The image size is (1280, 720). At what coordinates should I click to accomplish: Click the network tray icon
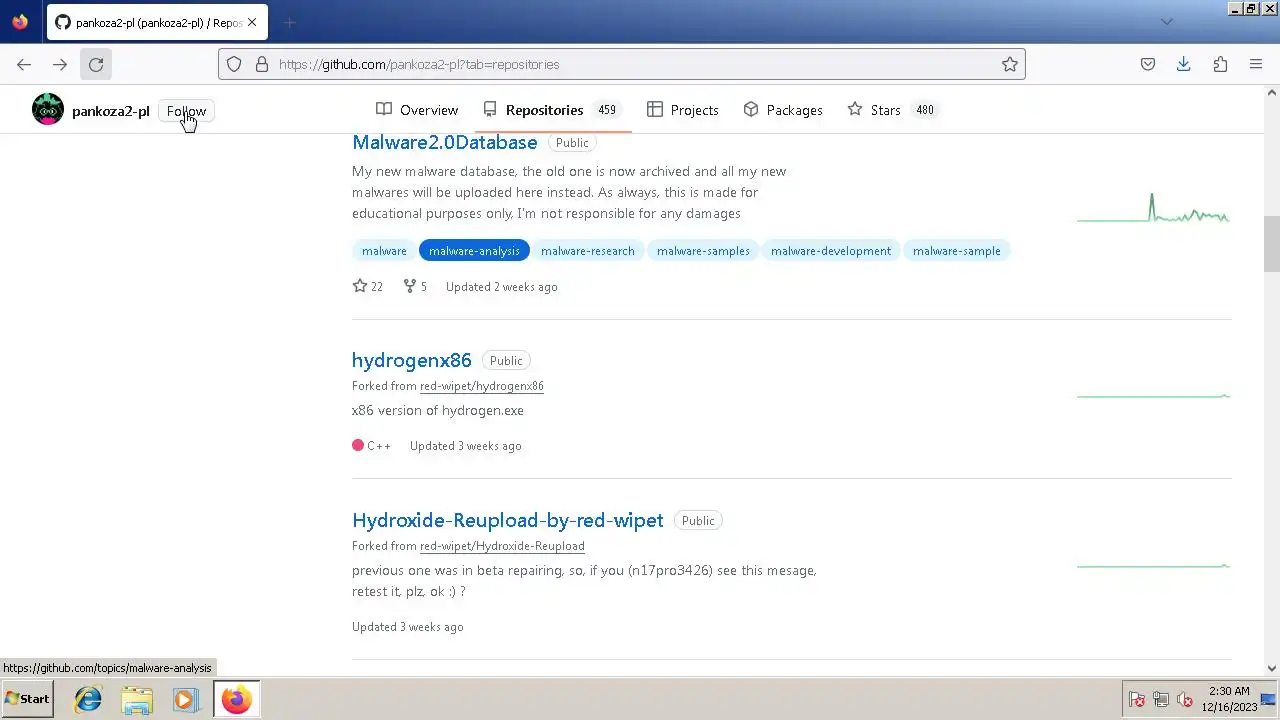click(x=1161, y=700)
